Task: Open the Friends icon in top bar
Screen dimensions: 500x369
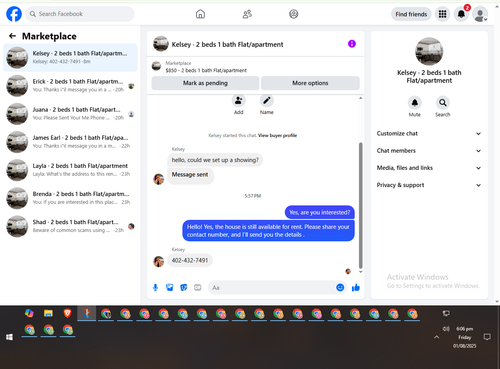Action: click(247, 14)
